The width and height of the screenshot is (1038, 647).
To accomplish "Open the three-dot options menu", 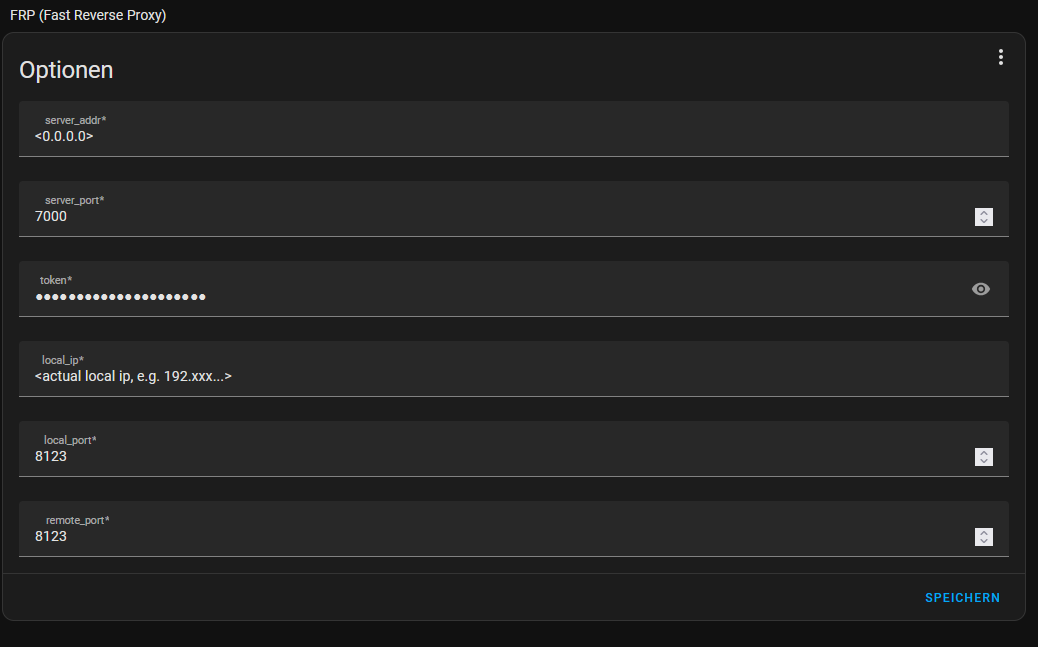I will tap(1000, 57).
